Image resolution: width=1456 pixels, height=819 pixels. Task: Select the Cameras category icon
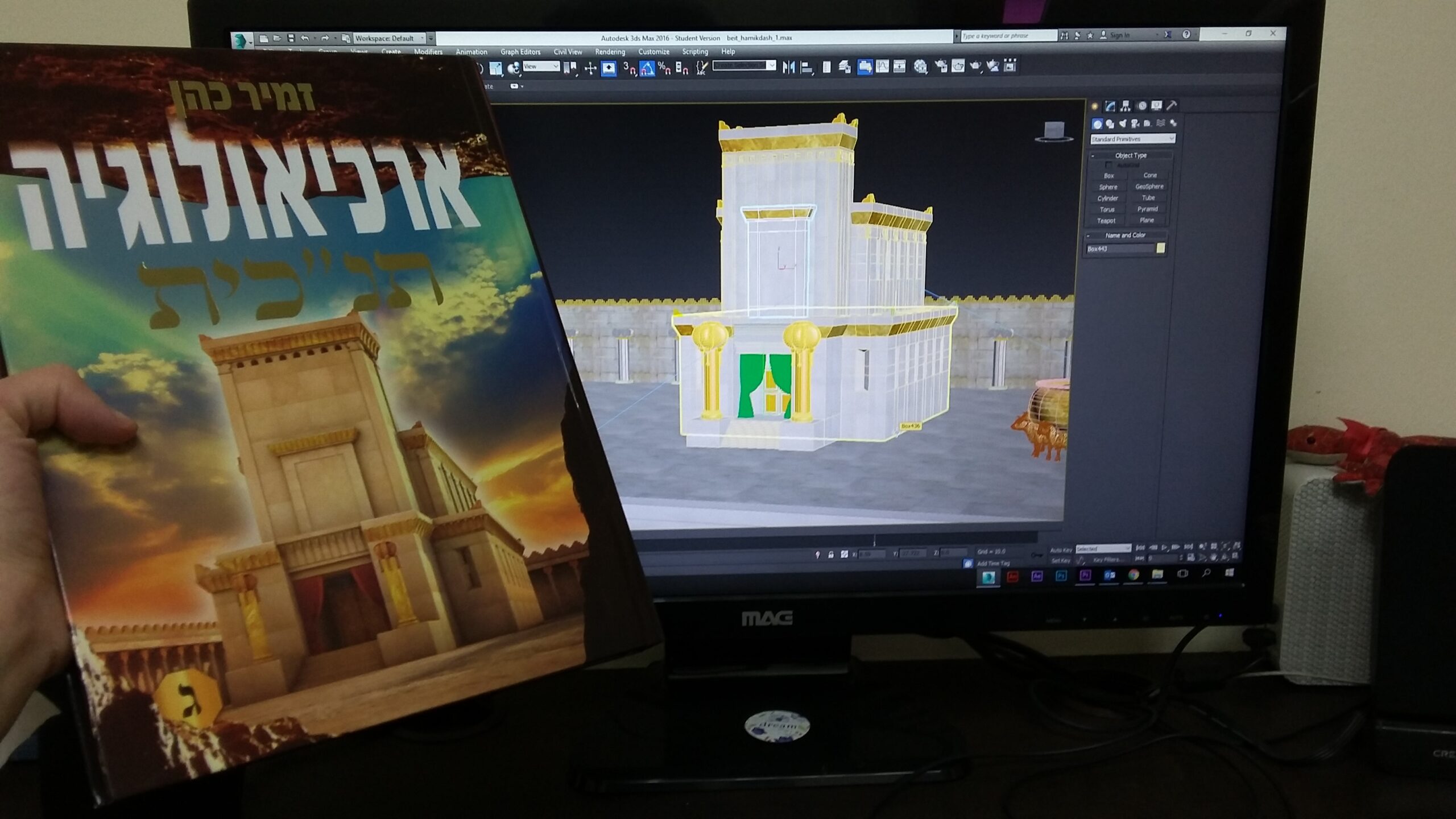tap(1135, 123)
